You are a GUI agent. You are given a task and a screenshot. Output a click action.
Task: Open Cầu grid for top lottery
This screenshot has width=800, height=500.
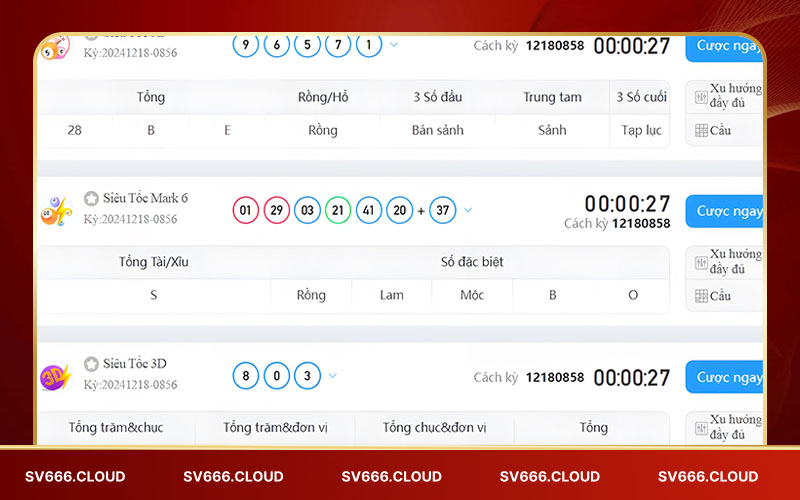713,131
